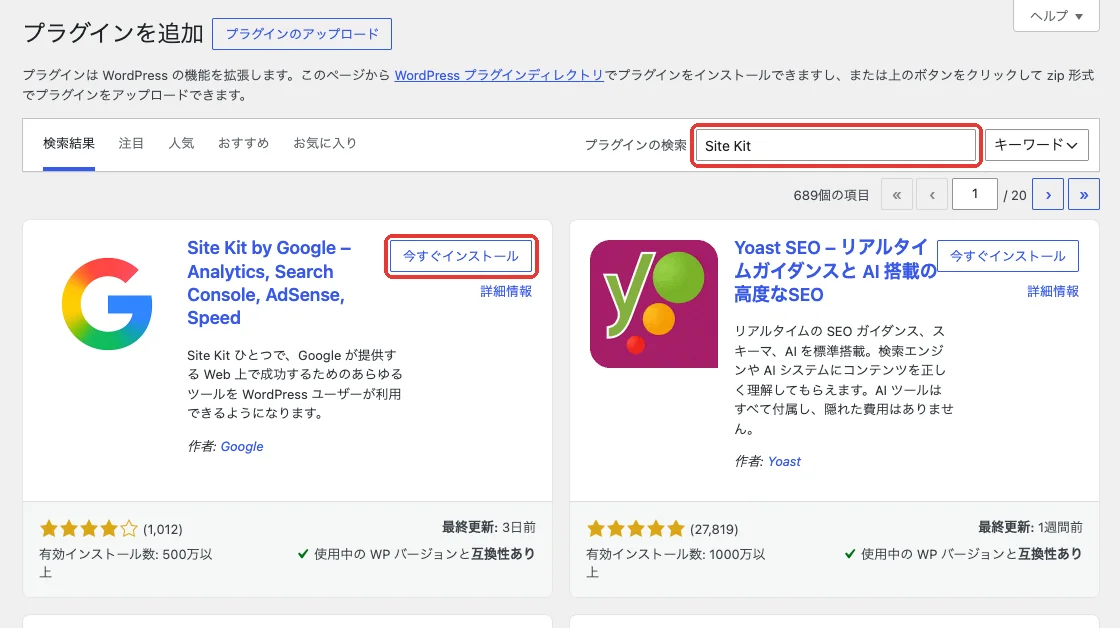Open the WordPress プラグインディレクトリ link
The height and width of the screenshot is (628, 1120).
coord(499,75)
